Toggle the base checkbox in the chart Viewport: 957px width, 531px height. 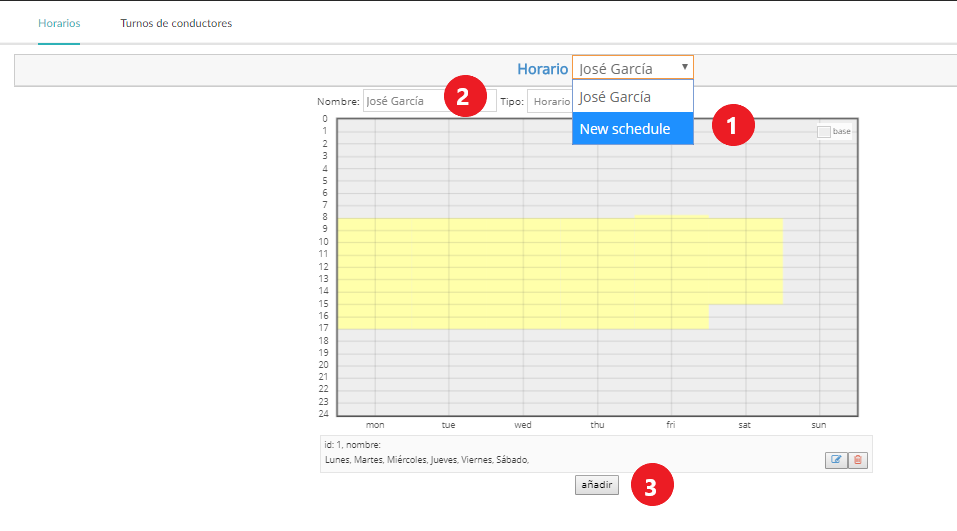pos(824,132)
